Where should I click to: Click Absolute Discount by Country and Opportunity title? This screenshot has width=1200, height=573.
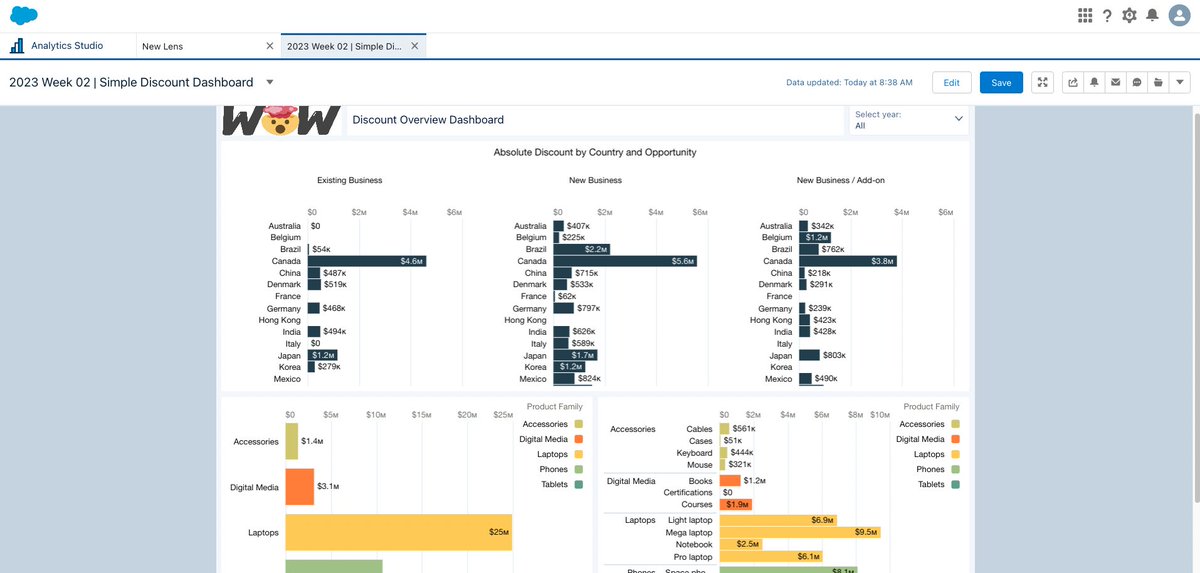[595, 152]
